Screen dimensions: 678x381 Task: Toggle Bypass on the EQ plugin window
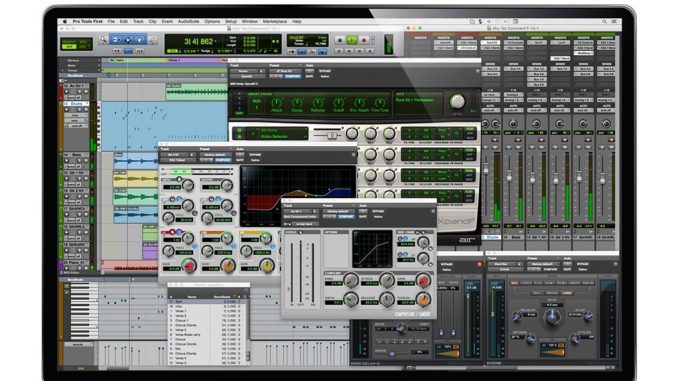[x=255, y=155]
